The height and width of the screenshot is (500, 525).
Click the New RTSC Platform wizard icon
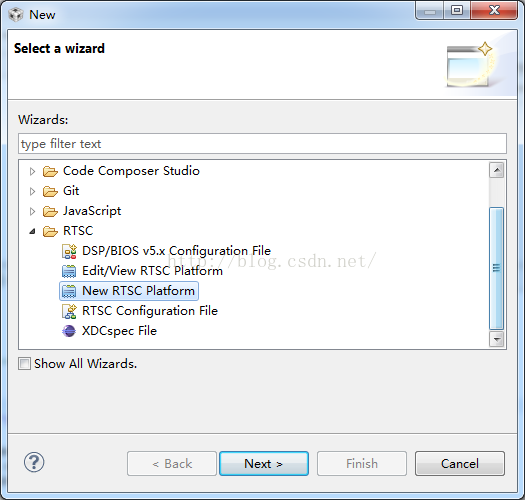point(69,291)
